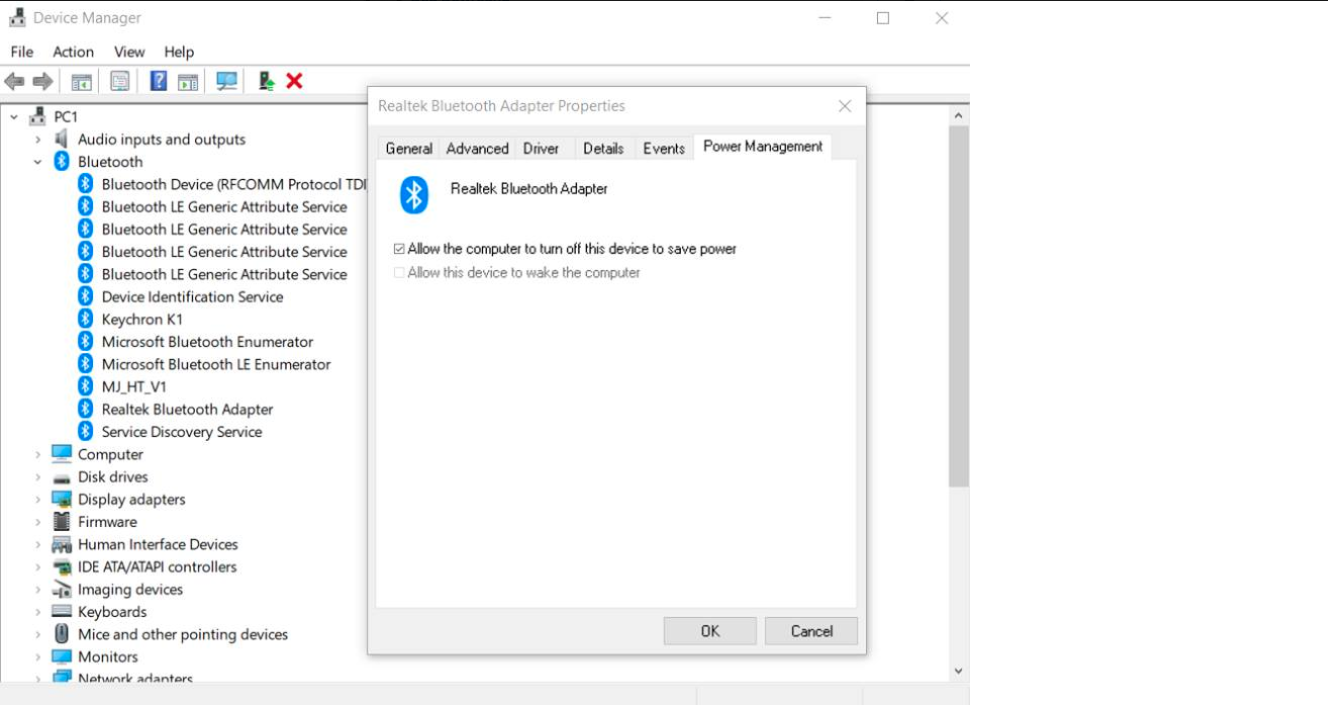
Task: Click Show/Hide Action Pane toolbar icon
Action: tap(188, 82)
